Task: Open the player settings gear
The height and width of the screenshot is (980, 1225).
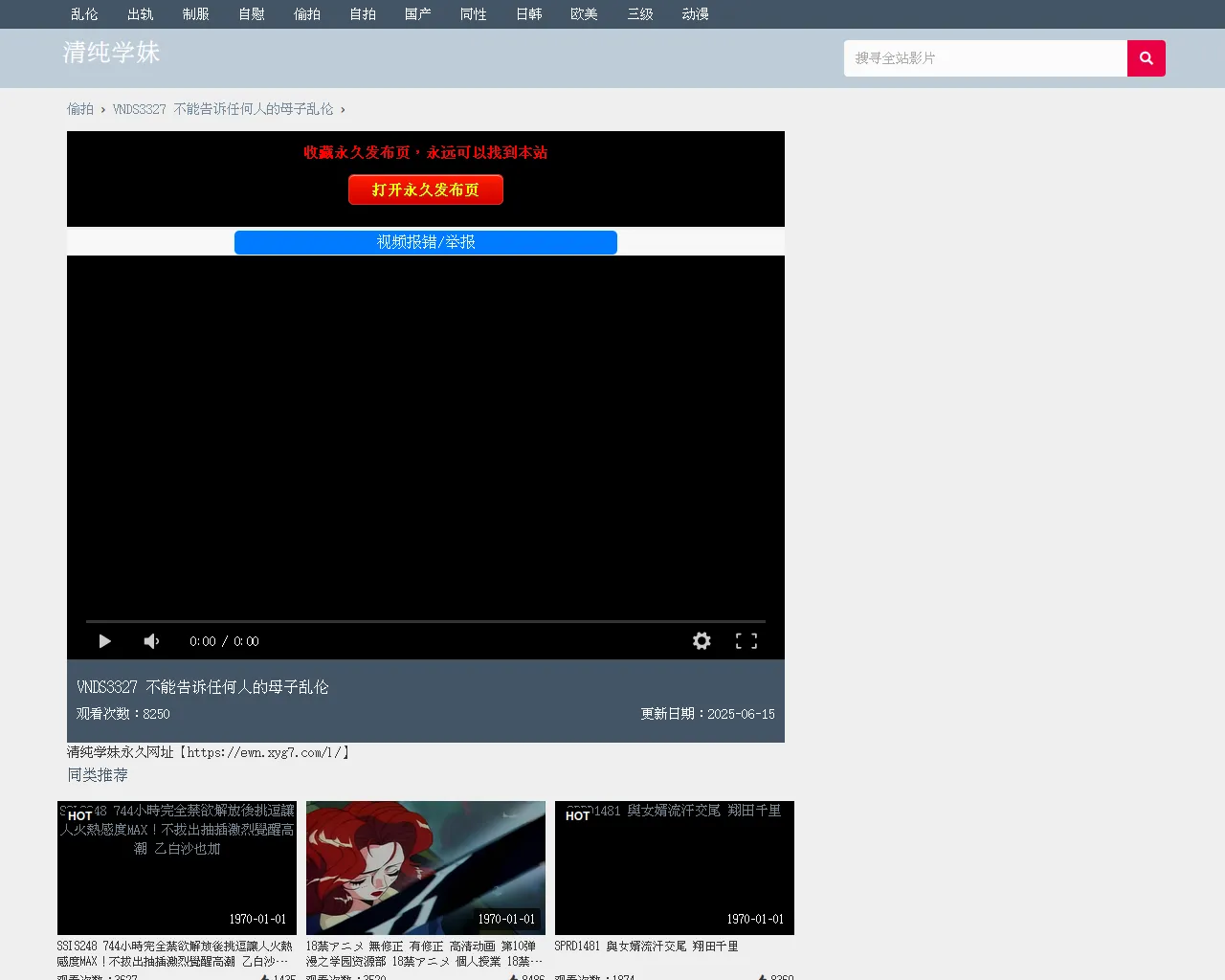Action: [702, 641]
